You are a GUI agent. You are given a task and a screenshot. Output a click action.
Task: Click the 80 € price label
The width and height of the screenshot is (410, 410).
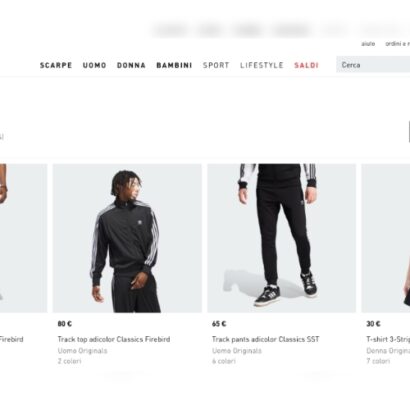coord(65,324)
